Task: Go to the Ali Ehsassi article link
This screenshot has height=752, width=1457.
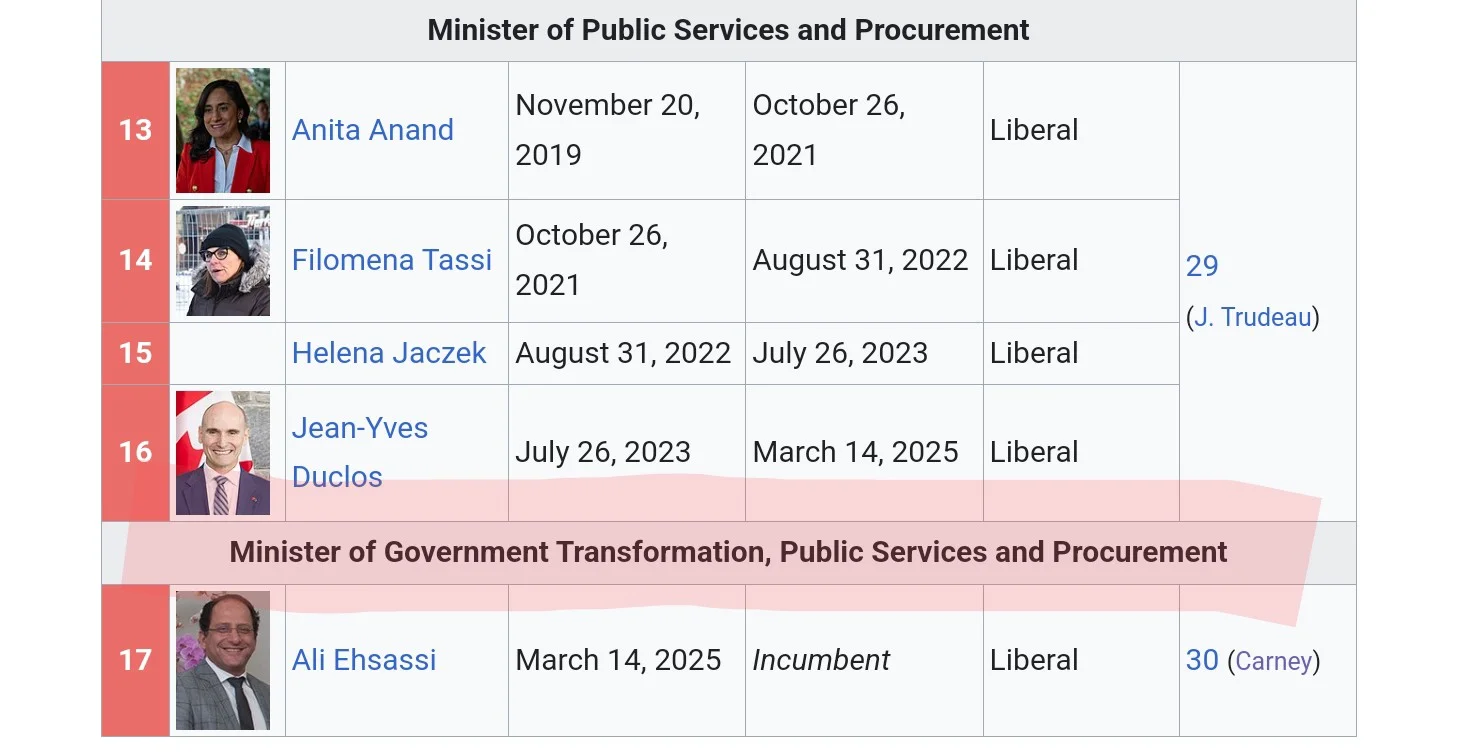Action: (364, 660)
